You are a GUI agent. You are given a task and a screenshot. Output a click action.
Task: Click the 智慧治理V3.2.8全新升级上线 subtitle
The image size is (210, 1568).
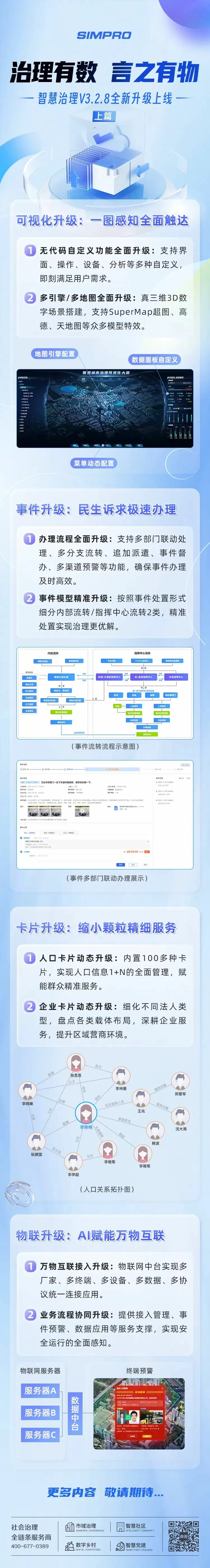click(105, 97)
